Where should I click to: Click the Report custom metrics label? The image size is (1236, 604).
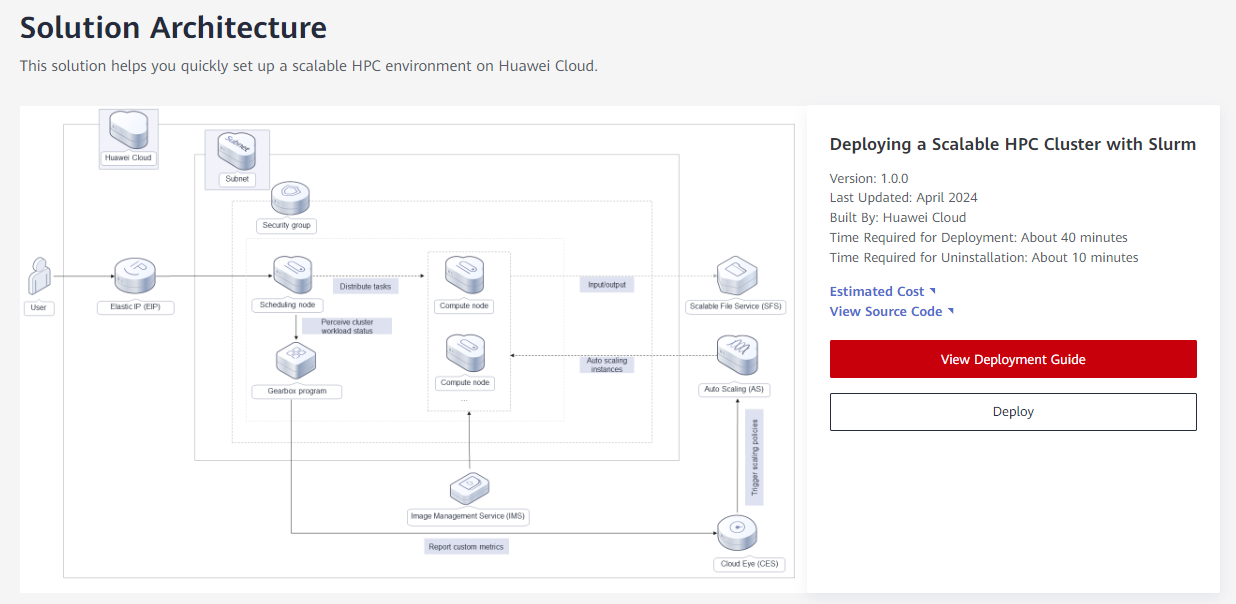(x=467, y=546)
